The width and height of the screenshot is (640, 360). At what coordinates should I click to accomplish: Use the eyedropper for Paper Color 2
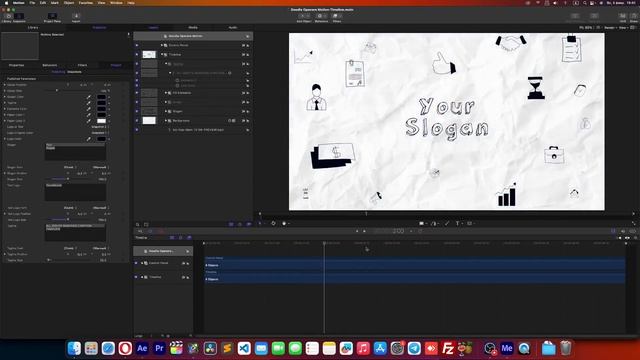tap(89, 121)
